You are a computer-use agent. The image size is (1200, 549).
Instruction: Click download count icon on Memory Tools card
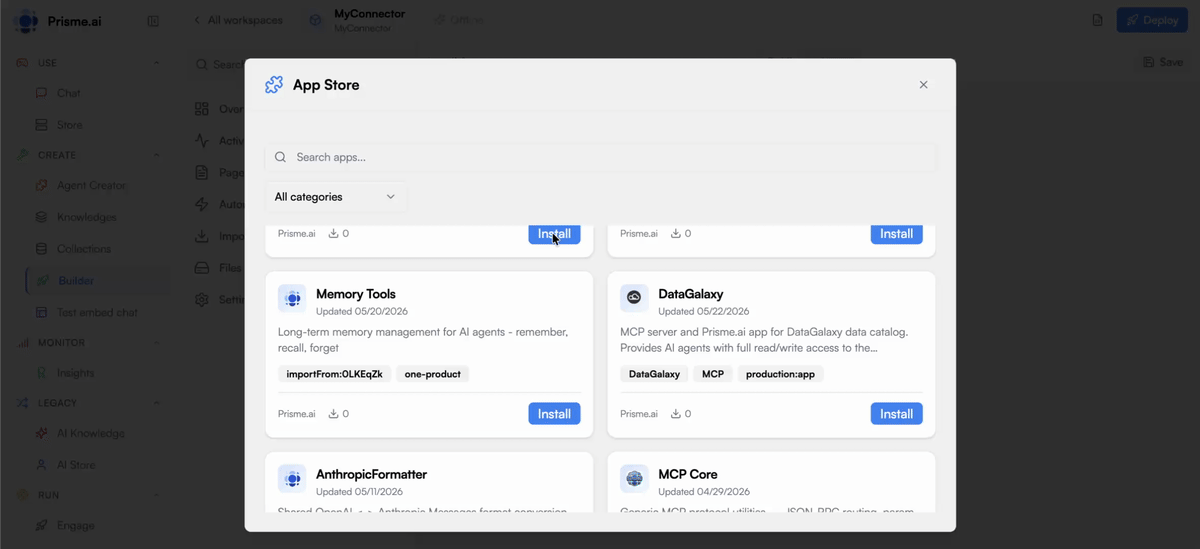click(x=334, y=413)
